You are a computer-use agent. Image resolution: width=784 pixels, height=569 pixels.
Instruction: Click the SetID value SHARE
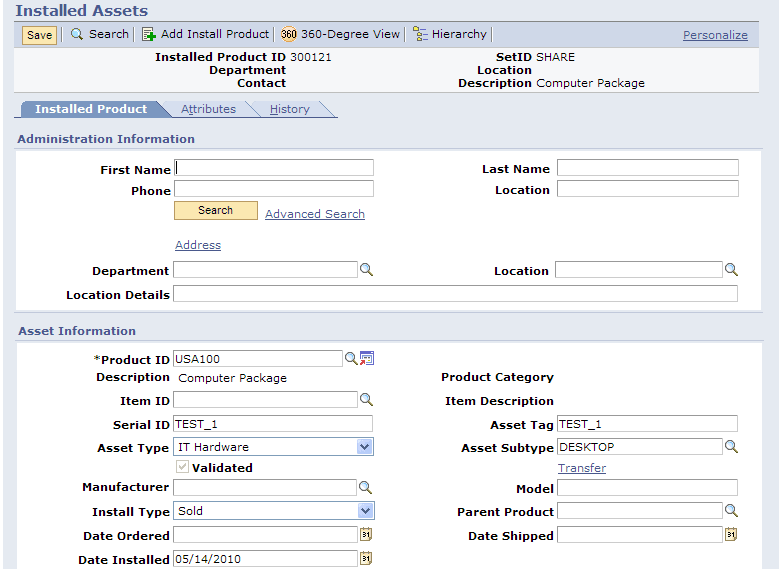(556, 57)
